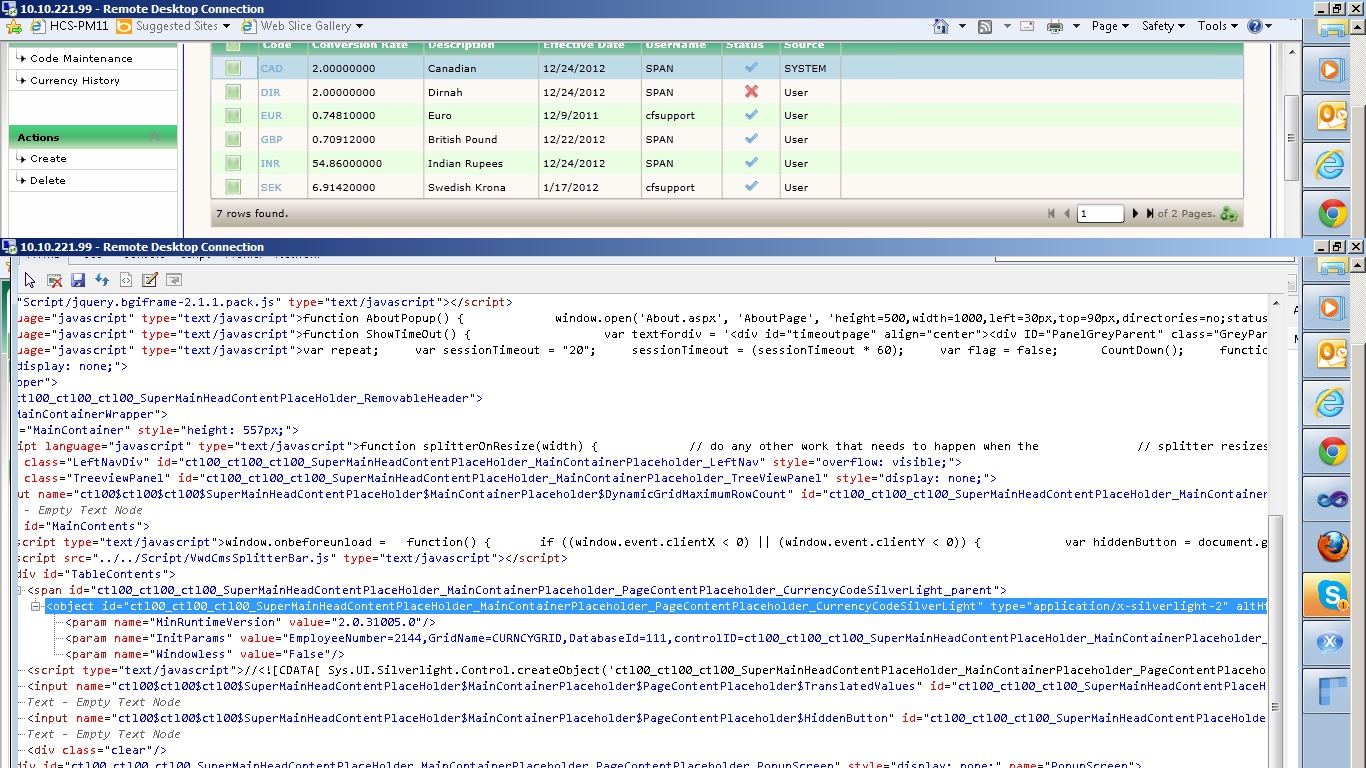Jump to the first grid page
Viewport: 1366px width, 768px height.
pyautogui.click(x=1051, y=214)
